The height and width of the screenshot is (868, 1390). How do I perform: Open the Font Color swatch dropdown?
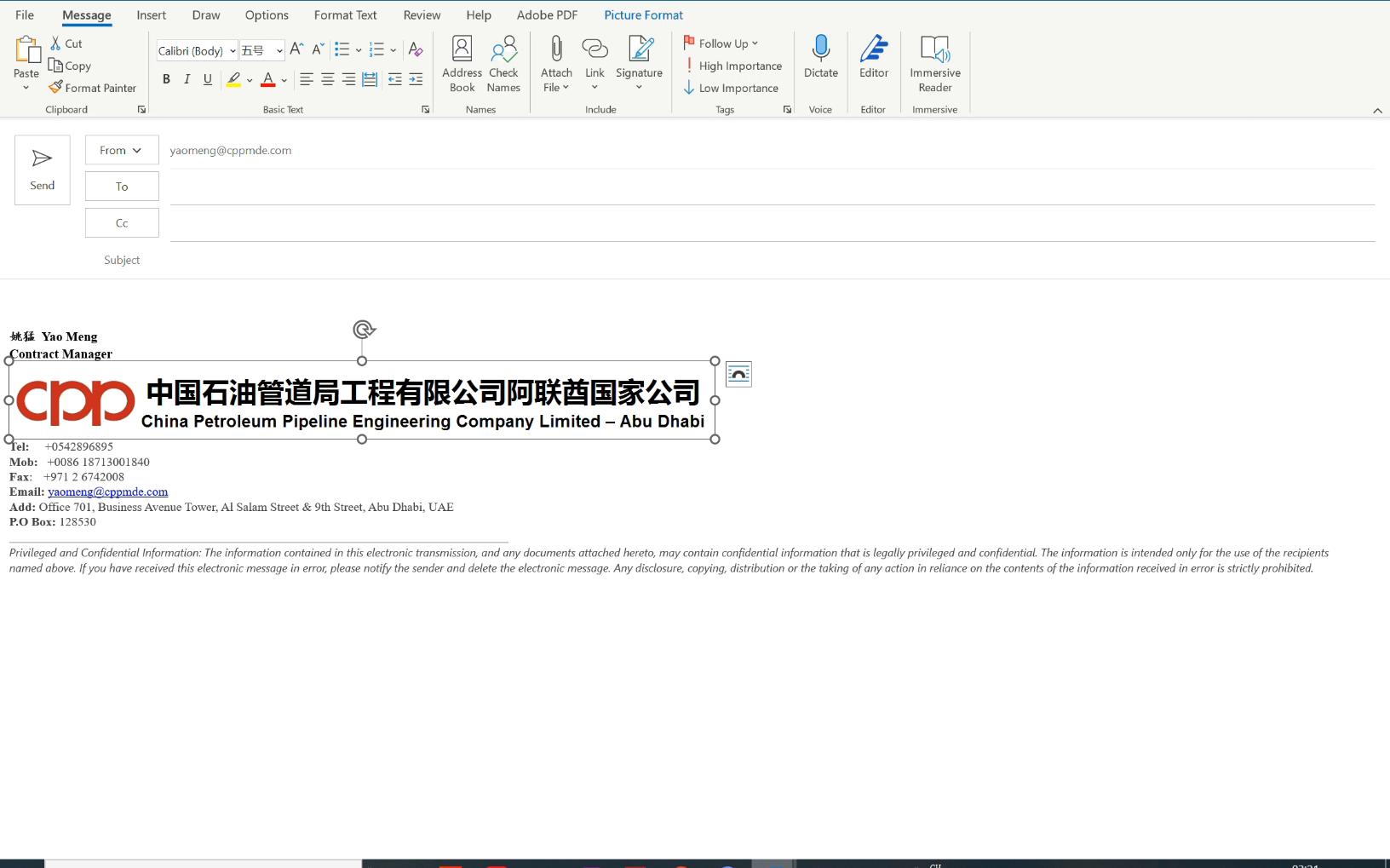pyautogui.click(x=284, y=79)
